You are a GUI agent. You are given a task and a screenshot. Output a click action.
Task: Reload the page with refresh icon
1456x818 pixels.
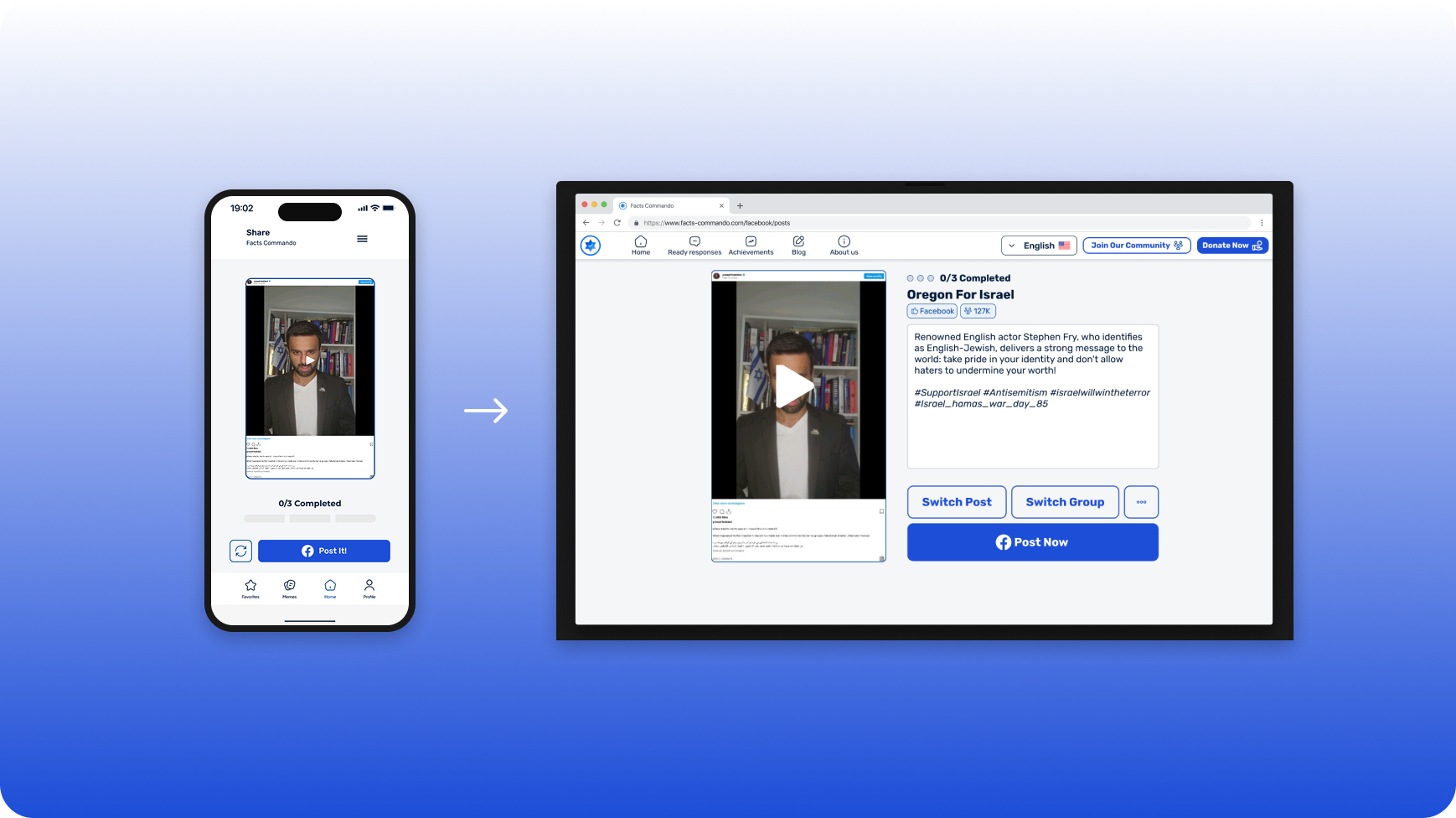617,223
